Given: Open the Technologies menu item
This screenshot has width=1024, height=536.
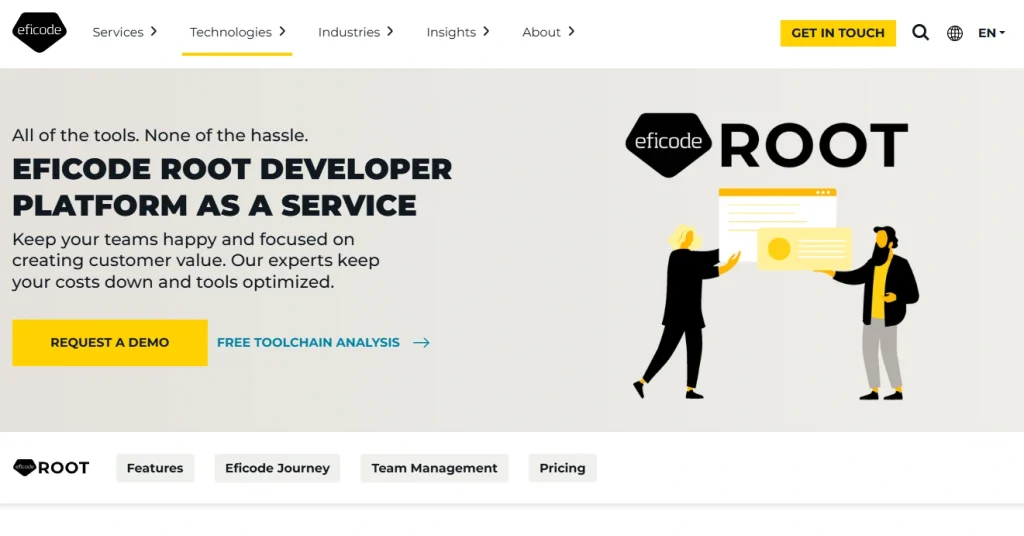Looking at the screenshot, I should click(231, 32).
